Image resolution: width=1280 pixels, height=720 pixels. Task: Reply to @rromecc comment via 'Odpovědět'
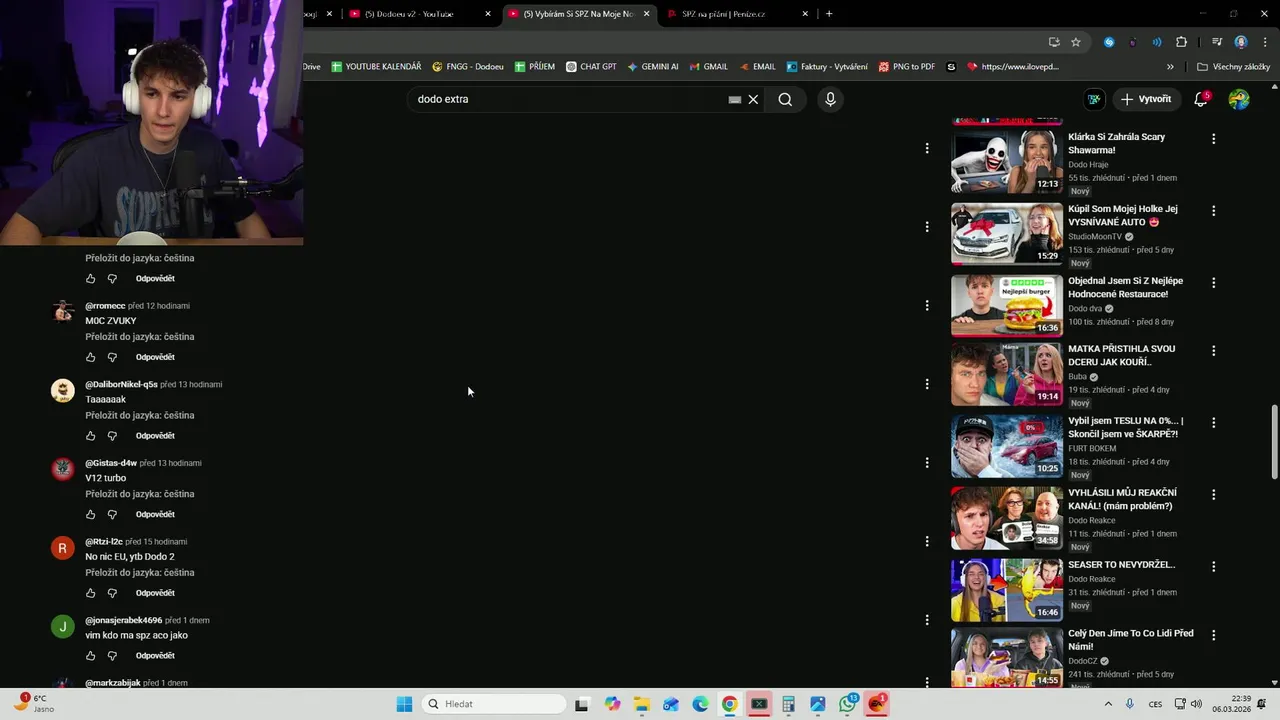[155, 357]
